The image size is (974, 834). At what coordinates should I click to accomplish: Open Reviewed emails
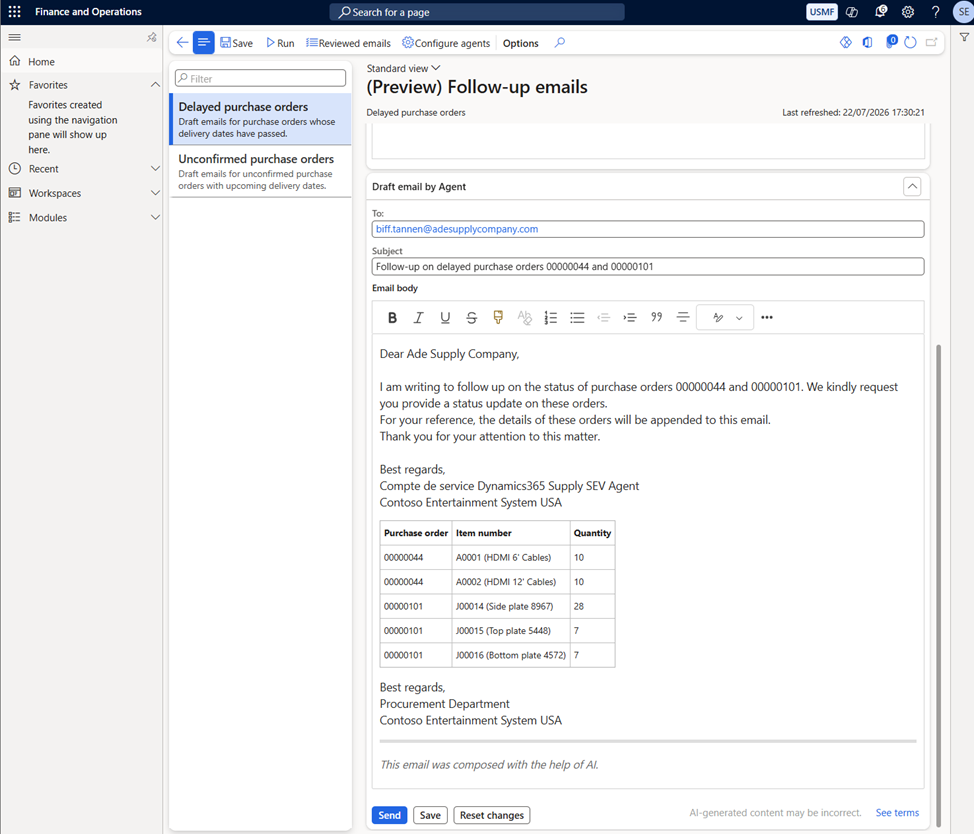point(348,43)
